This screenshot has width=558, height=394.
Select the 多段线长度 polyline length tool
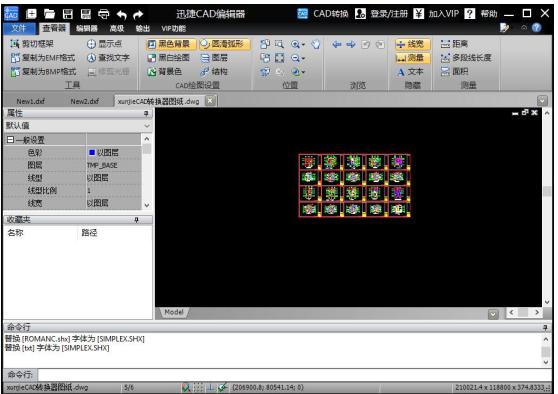click(466, 58)
